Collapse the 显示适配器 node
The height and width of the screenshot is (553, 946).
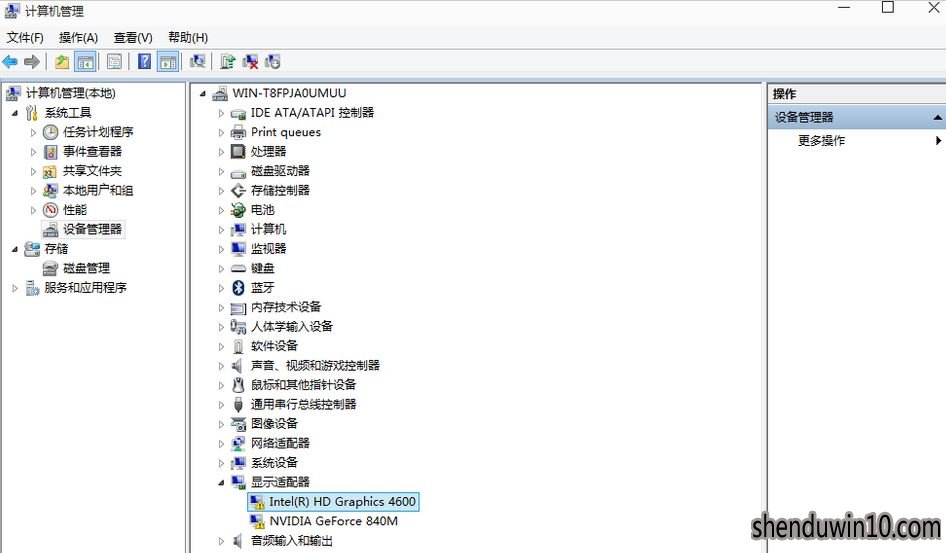coord(221,482)
